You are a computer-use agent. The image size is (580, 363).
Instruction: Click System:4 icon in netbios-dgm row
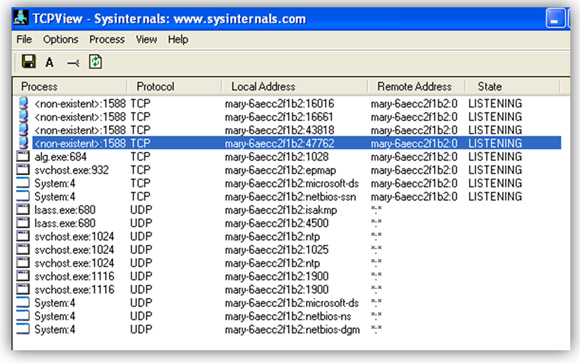point(23,329)
